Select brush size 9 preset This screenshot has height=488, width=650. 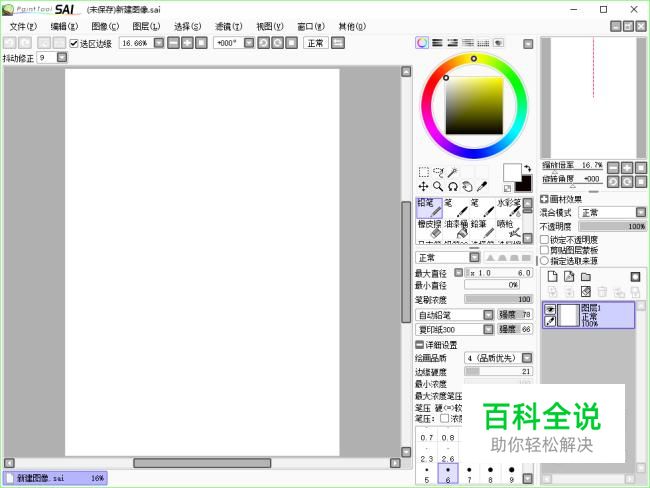coord(512,473)
